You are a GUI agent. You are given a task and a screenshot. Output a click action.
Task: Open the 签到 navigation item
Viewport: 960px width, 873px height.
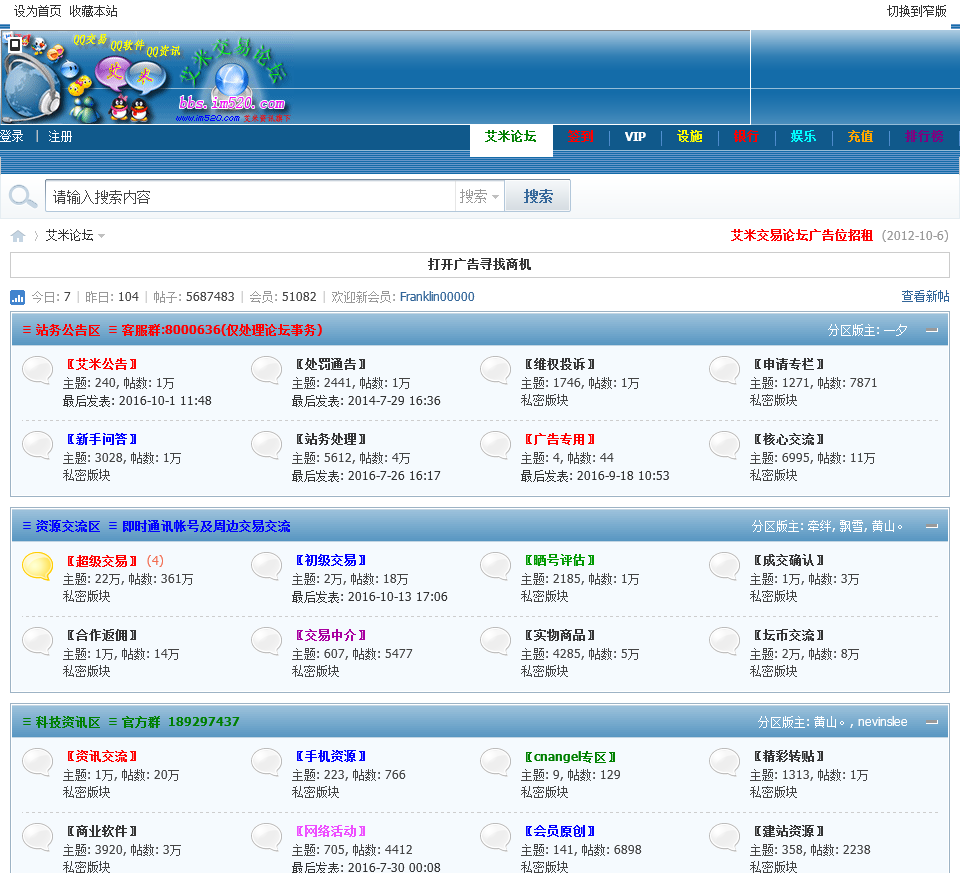pyautogui.click(x=580, y=137)
